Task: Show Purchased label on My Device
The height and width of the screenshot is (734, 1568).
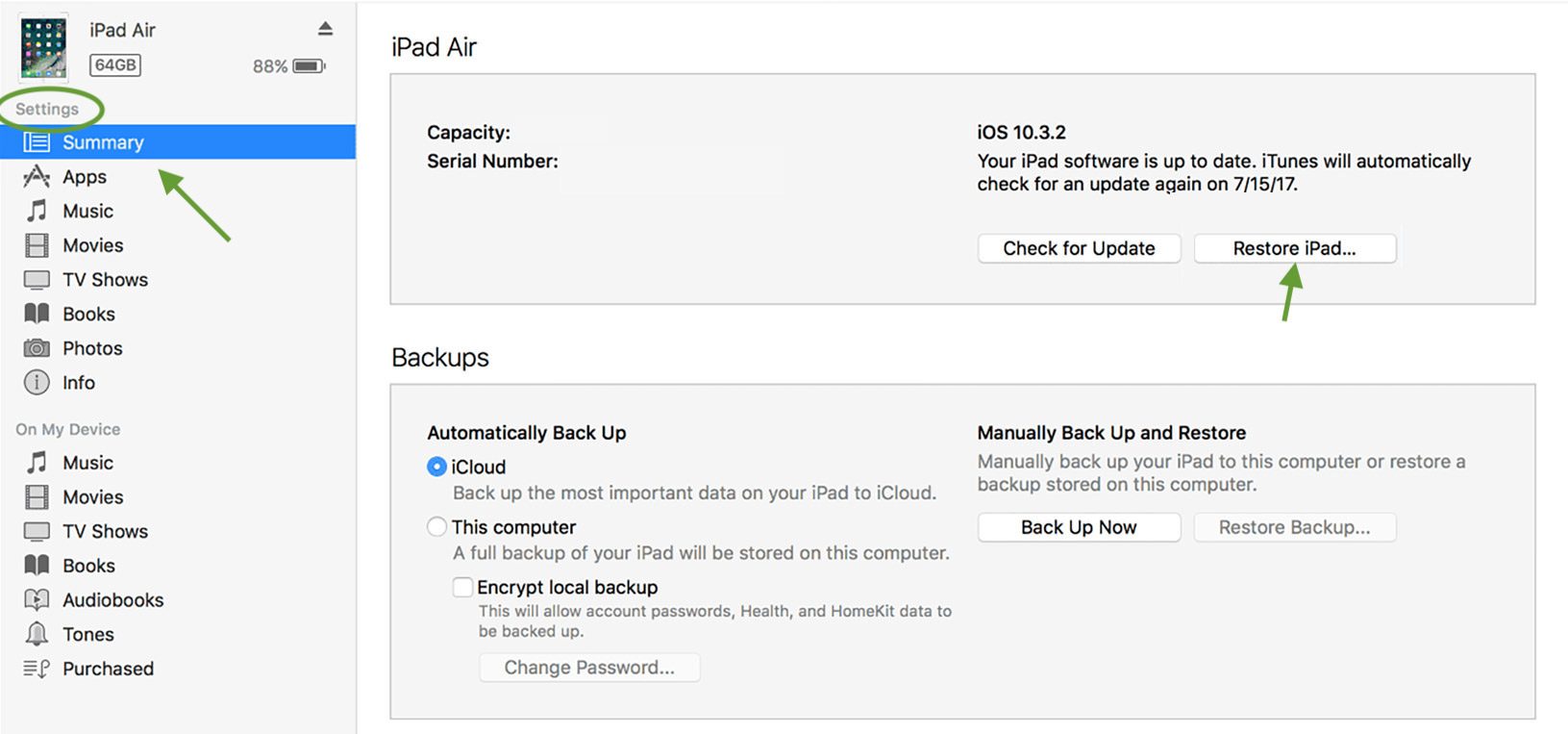Action: coord(108,669)
